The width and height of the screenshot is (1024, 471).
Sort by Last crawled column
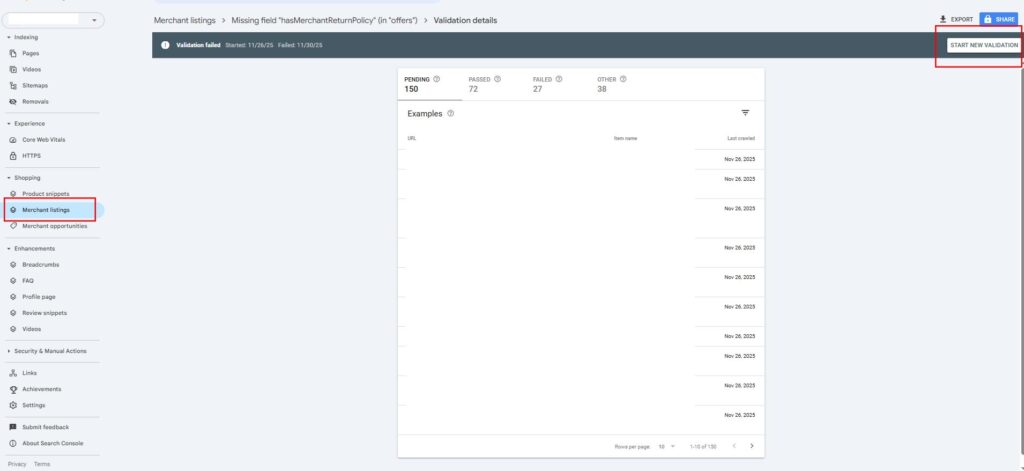[x=741, y=138]
